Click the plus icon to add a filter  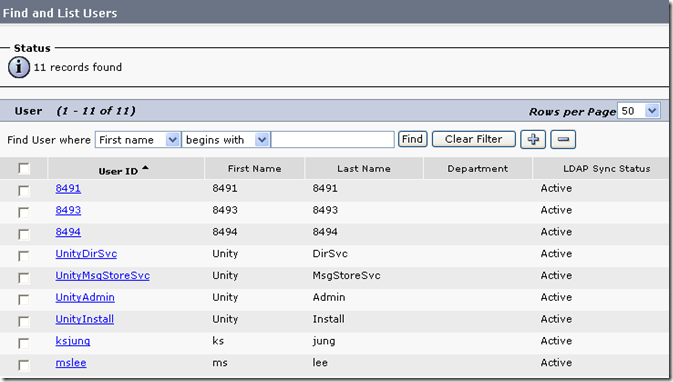(x=533, y=139)
